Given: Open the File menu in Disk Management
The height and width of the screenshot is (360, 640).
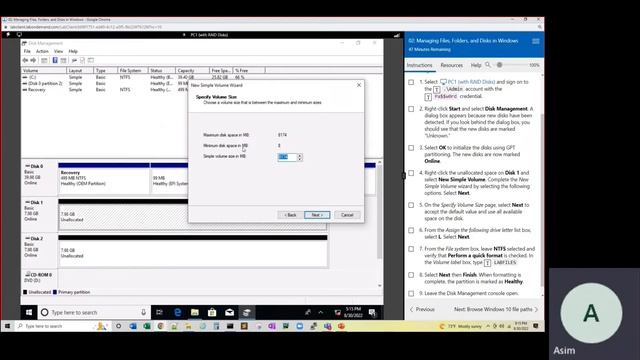Looking at the screenshot, I should [27, 51].
